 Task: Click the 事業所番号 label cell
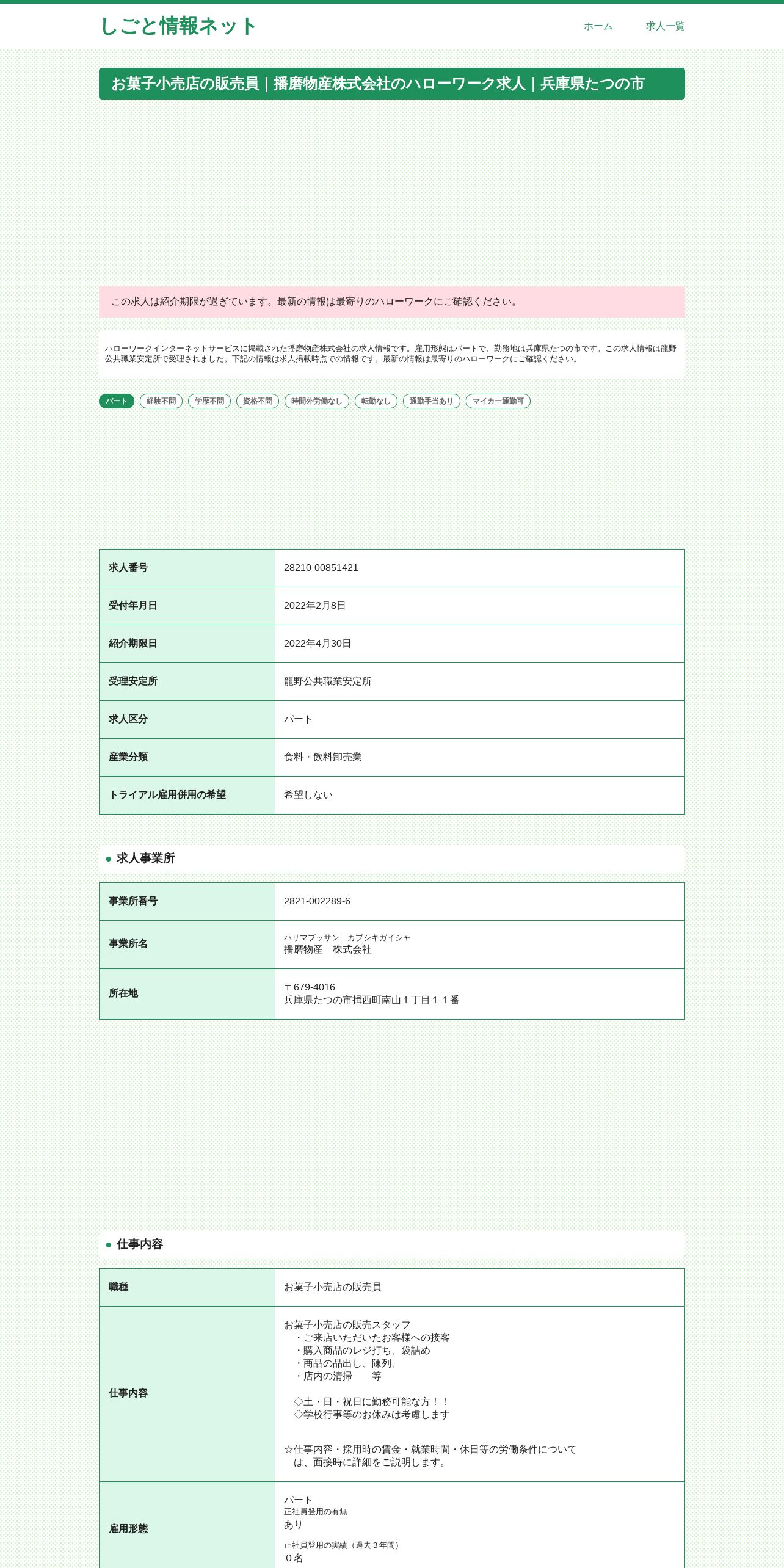(x=187, y=902)
